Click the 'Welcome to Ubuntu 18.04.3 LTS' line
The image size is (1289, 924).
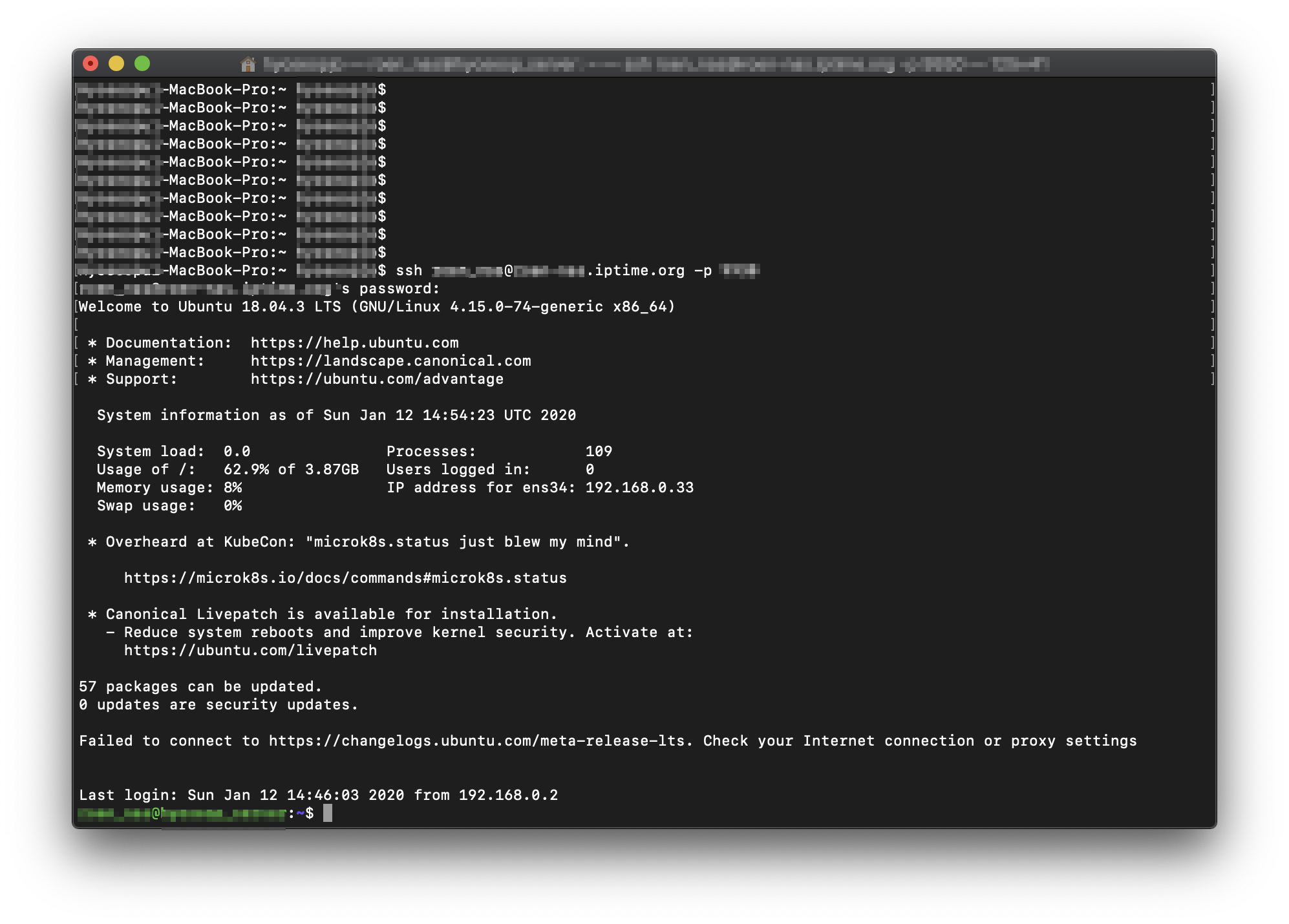coord(376,307)
